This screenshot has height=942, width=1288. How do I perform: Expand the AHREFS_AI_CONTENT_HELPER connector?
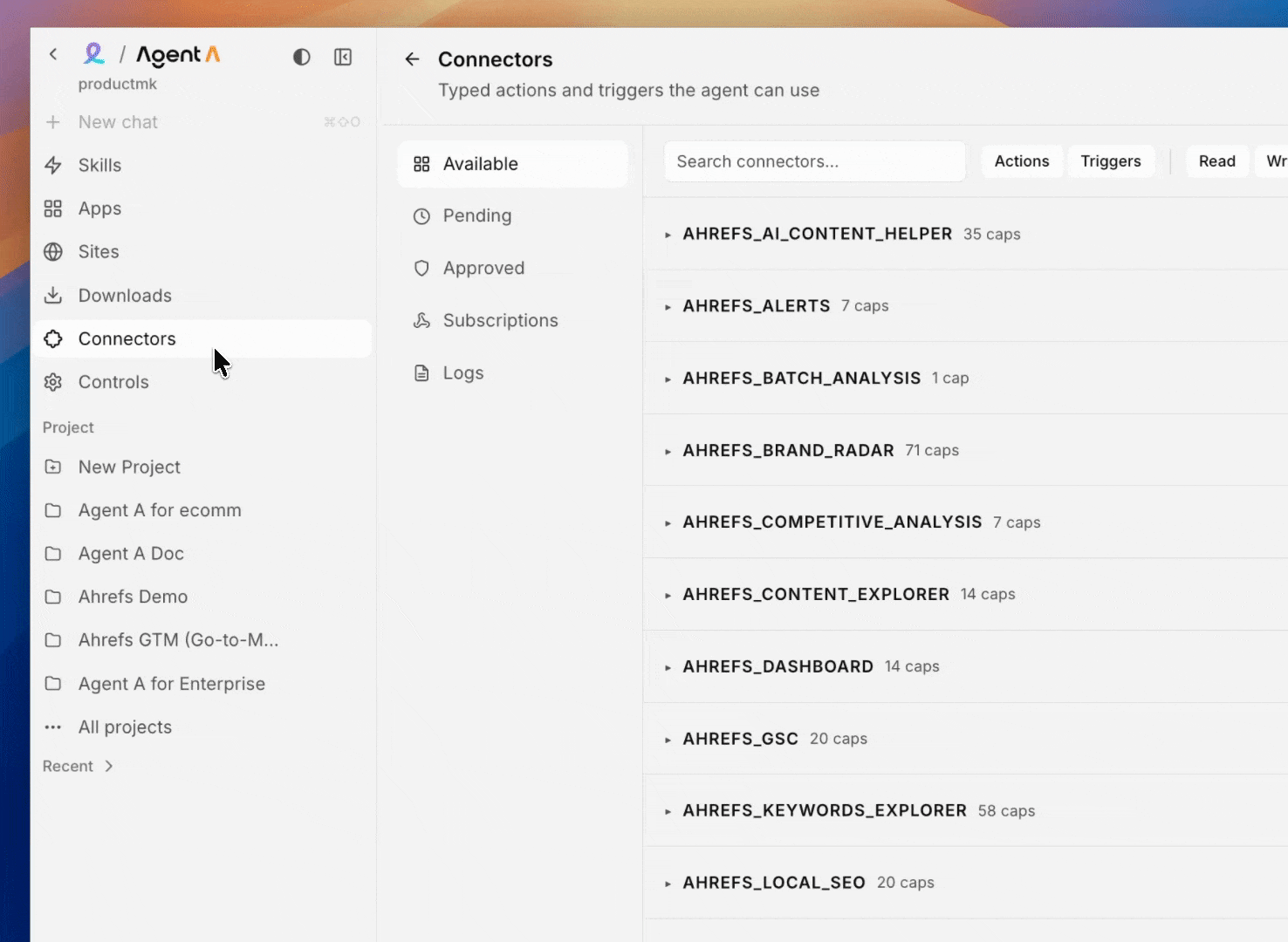668,235
